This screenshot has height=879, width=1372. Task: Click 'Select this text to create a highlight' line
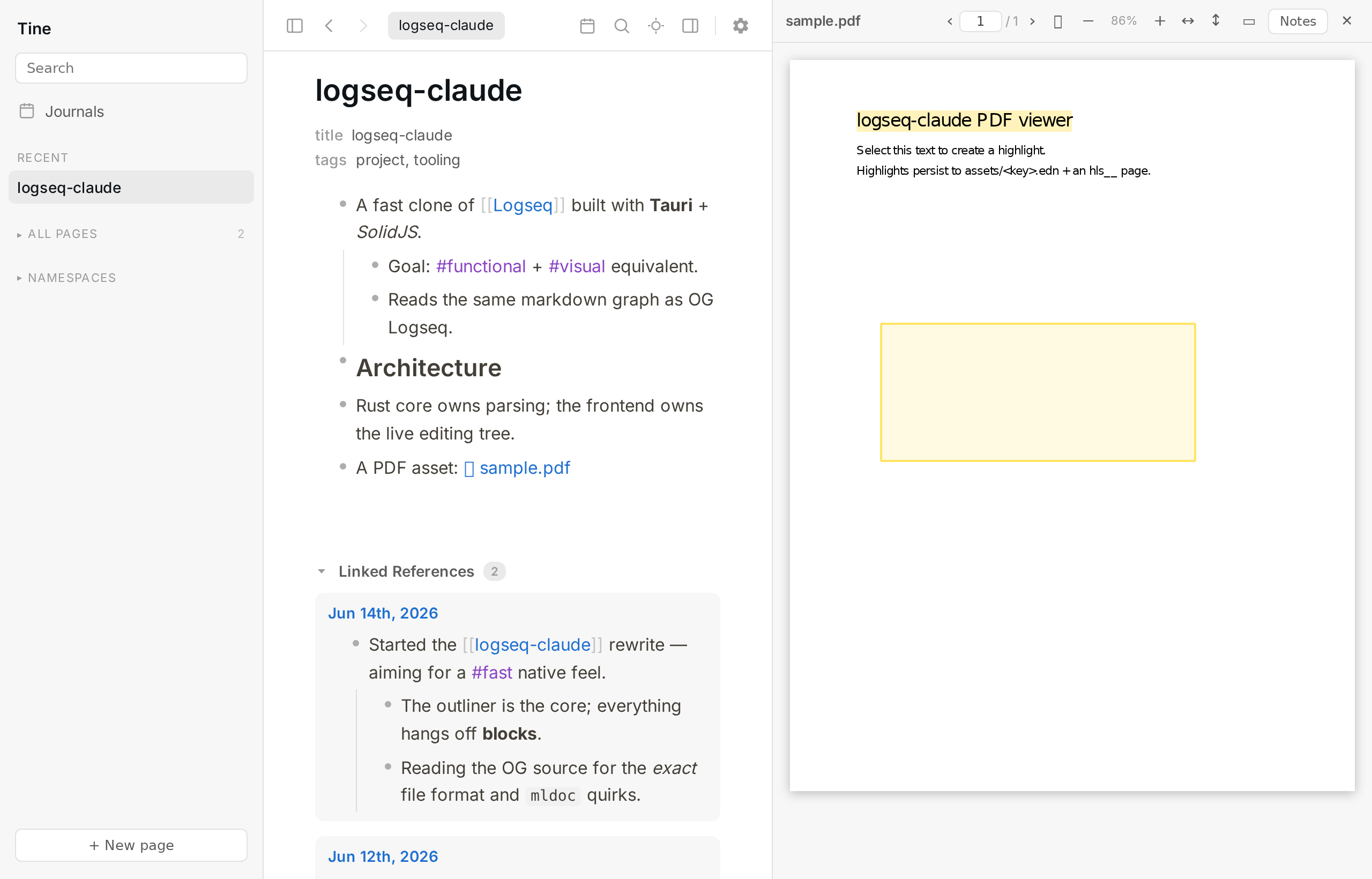(x=951, y=150)
